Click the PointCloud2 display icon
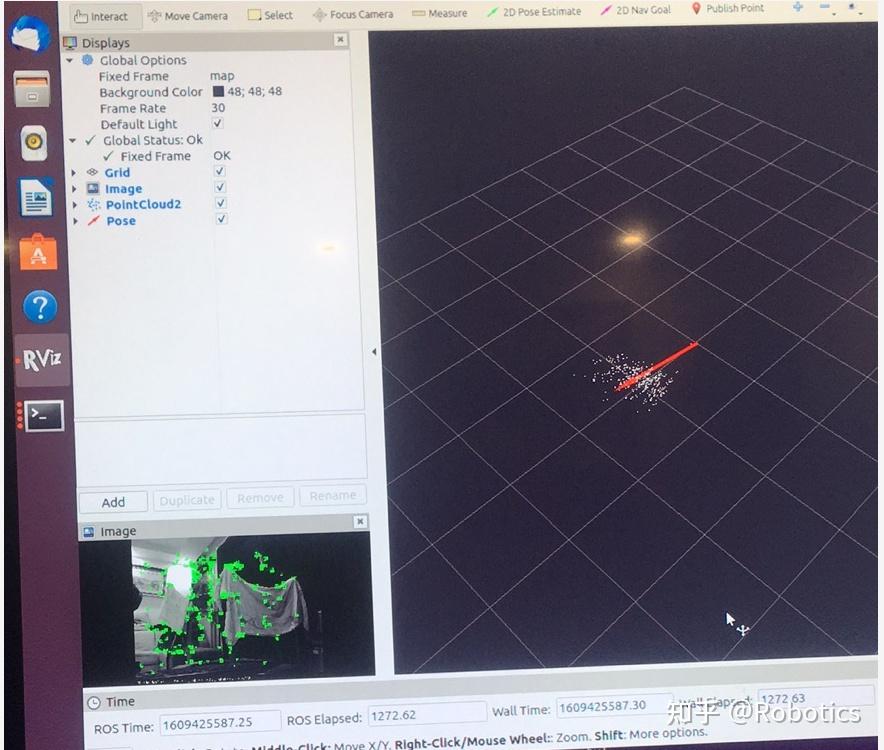This screenshot has height=750, width=884. [x=94, y=205]
